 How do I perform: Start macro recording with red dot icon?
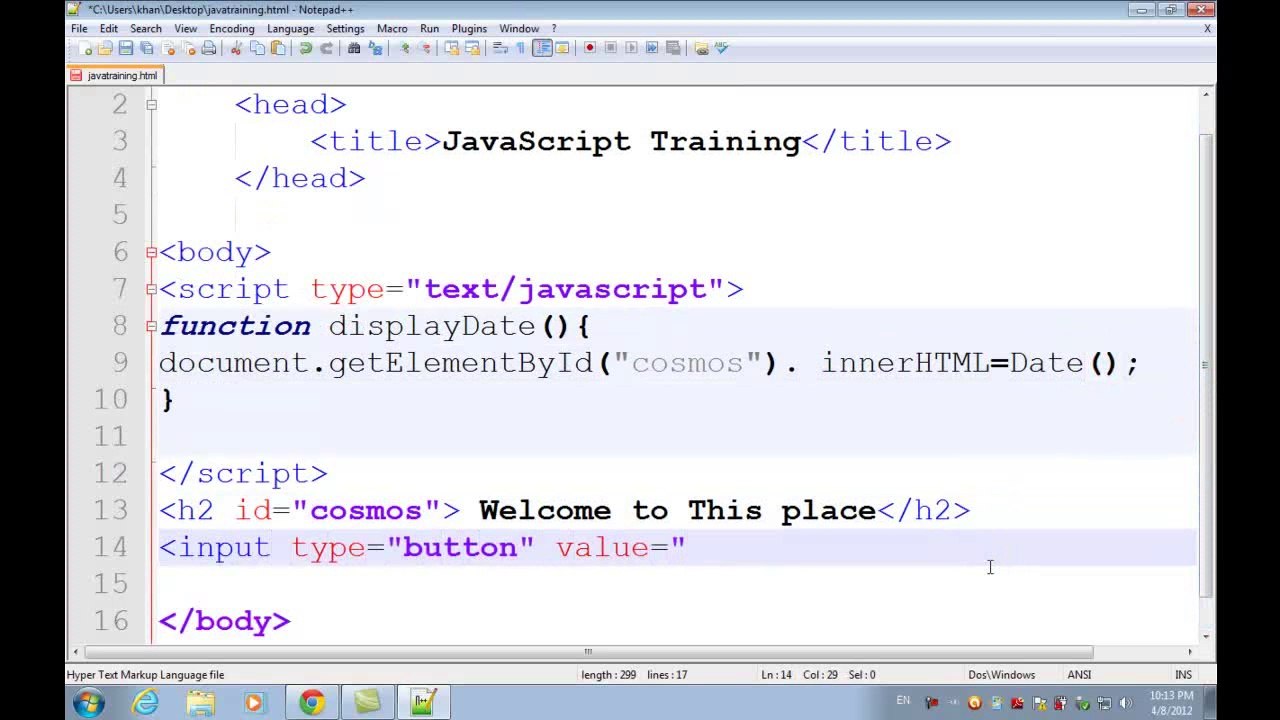coord(590,48)
